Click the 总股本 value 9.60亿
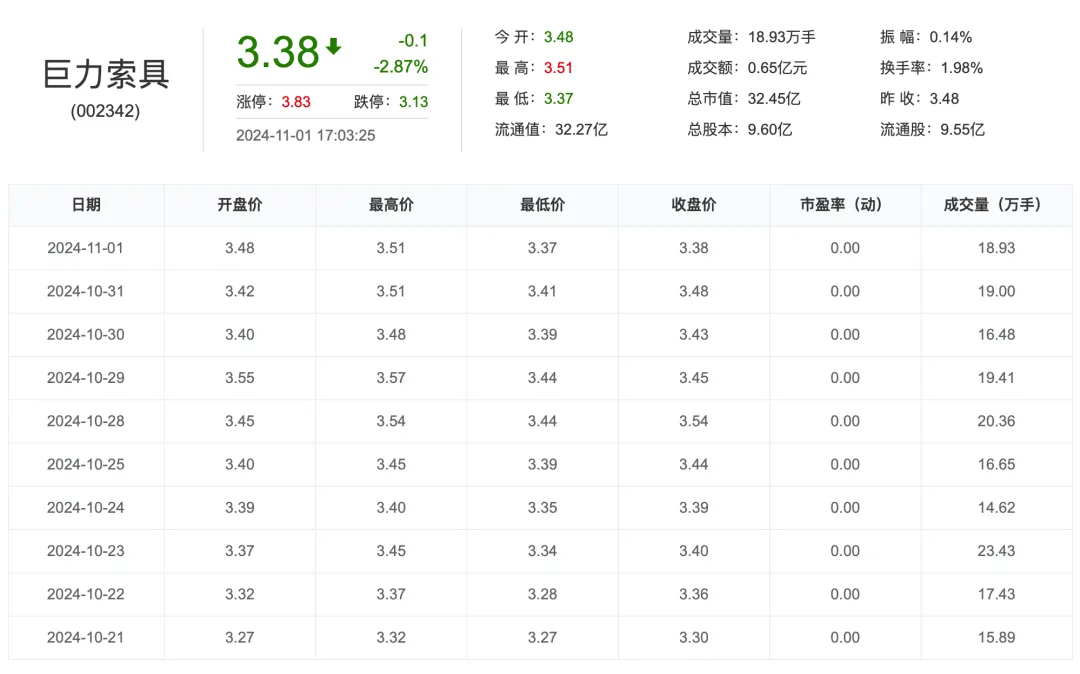 point(770,129)
